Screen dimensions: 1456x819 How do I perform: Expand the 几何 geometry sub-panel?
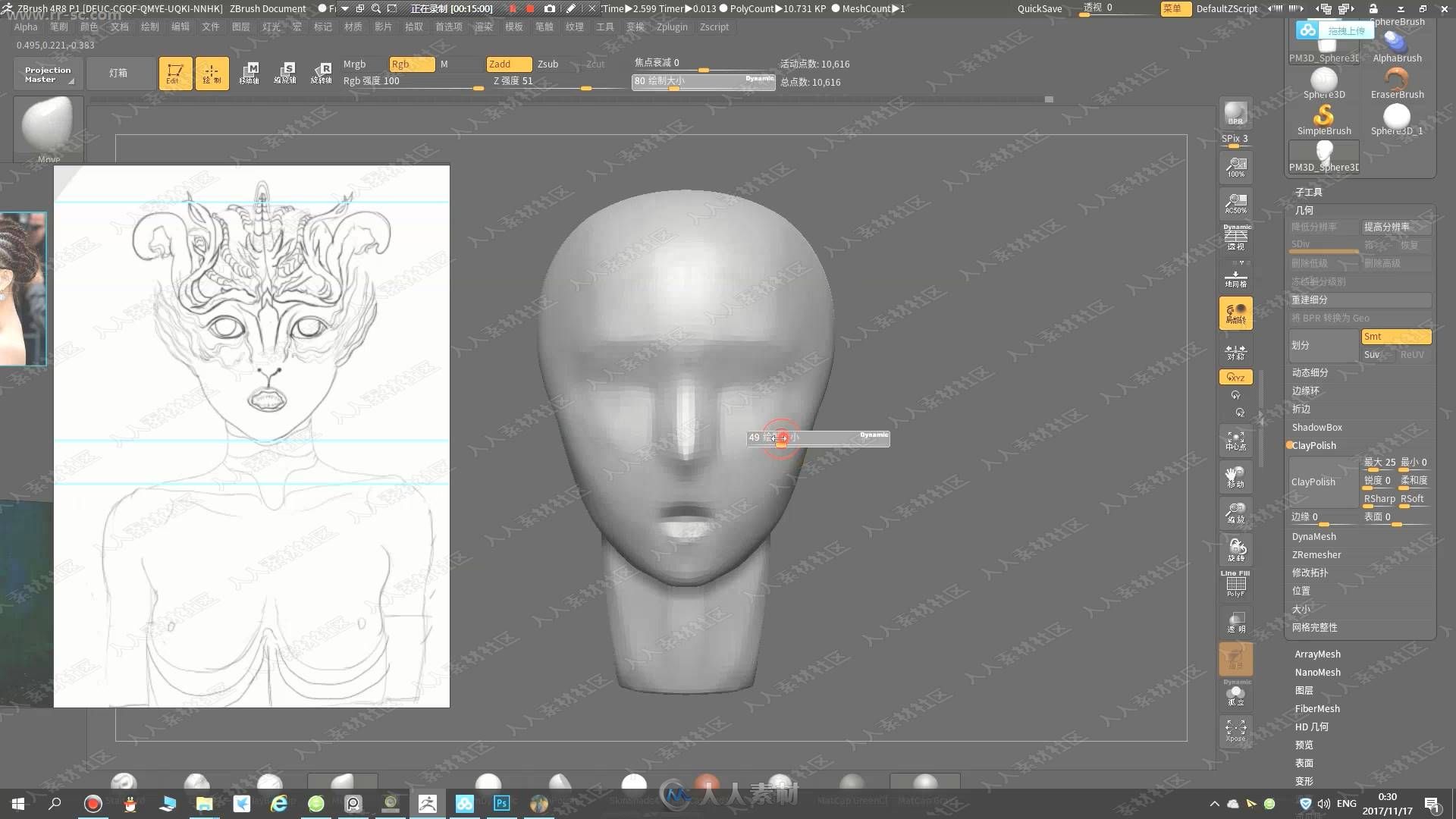pos(1304,209)
